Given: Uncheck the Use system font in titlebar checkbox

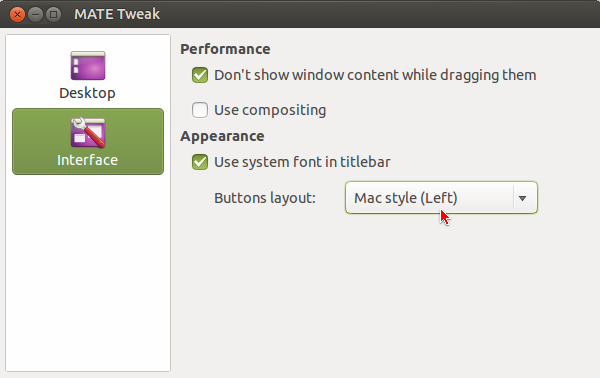Looking at the screenshot, I should [x=200, y=162].
